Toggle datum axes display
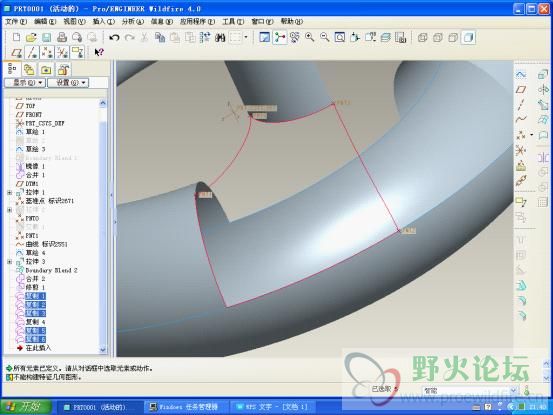Image resolution: width=553 pixels, height=415 pixels. click(x=32, y=53)
